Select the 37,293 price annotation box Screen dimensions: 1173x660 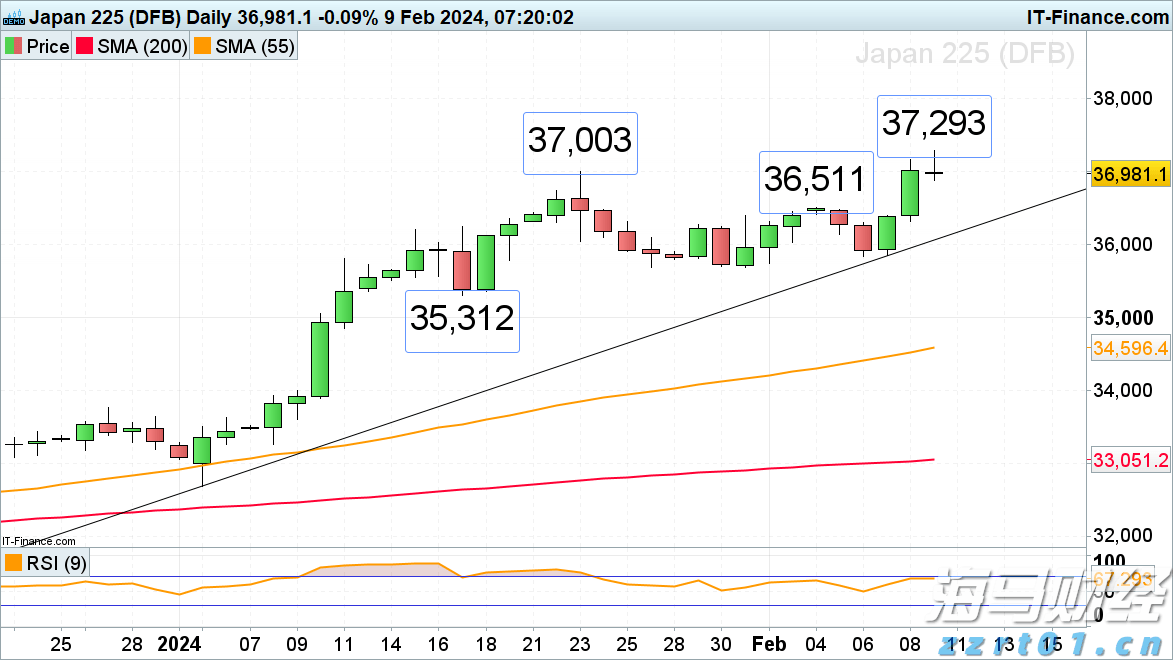click(x=933, y=123)
